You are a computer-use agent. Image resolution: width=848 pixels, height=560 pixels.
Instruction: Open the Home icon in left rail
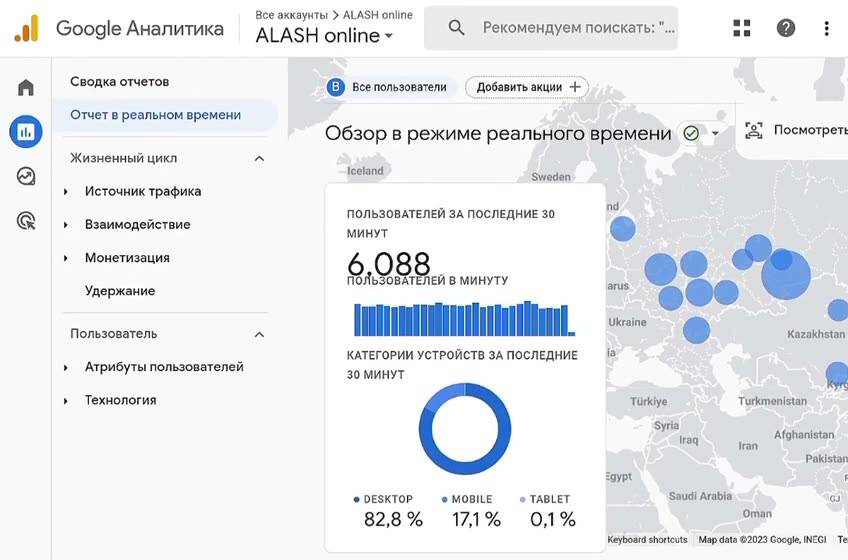25,87
